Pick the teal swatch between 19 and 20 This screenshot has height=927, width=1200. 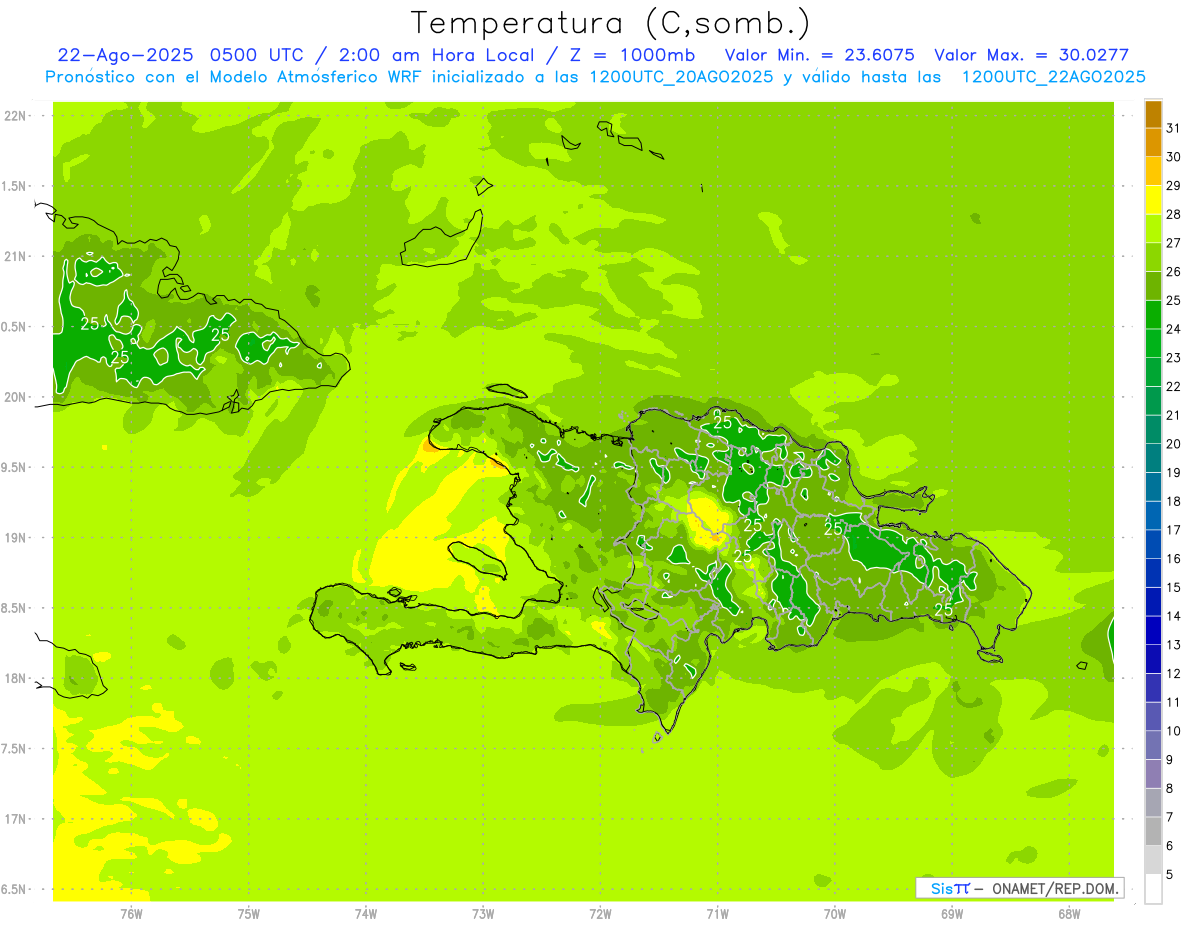tap(1153, 459)
